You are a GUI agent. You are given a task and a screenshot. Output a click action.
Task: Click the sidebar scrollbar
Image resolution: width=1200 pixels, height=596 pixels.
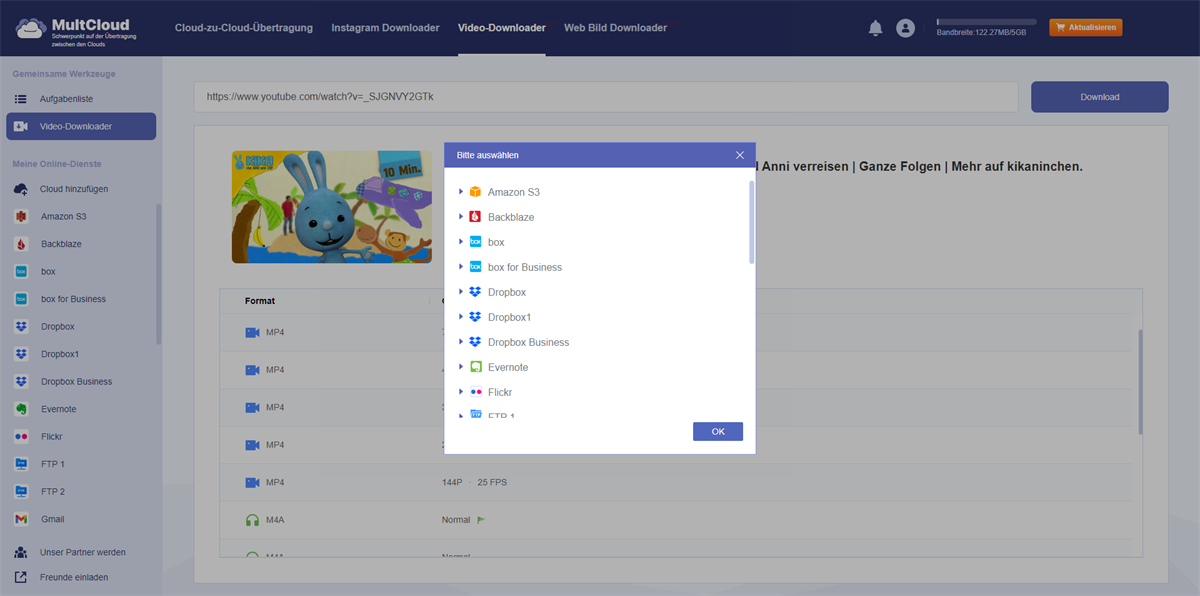tap(158, 275)
